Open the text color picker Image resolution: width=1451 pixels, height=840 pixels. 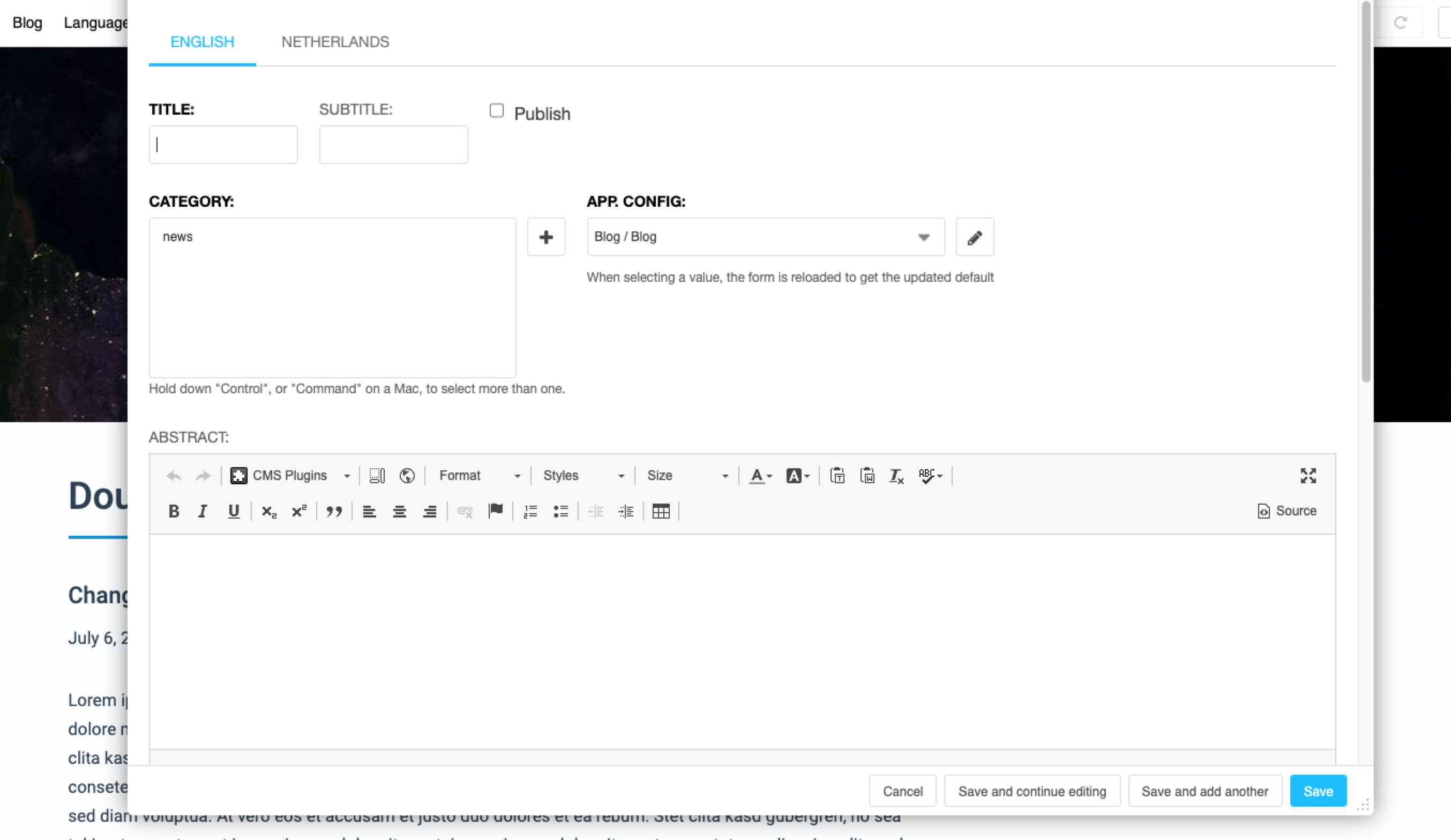(760, 476)
